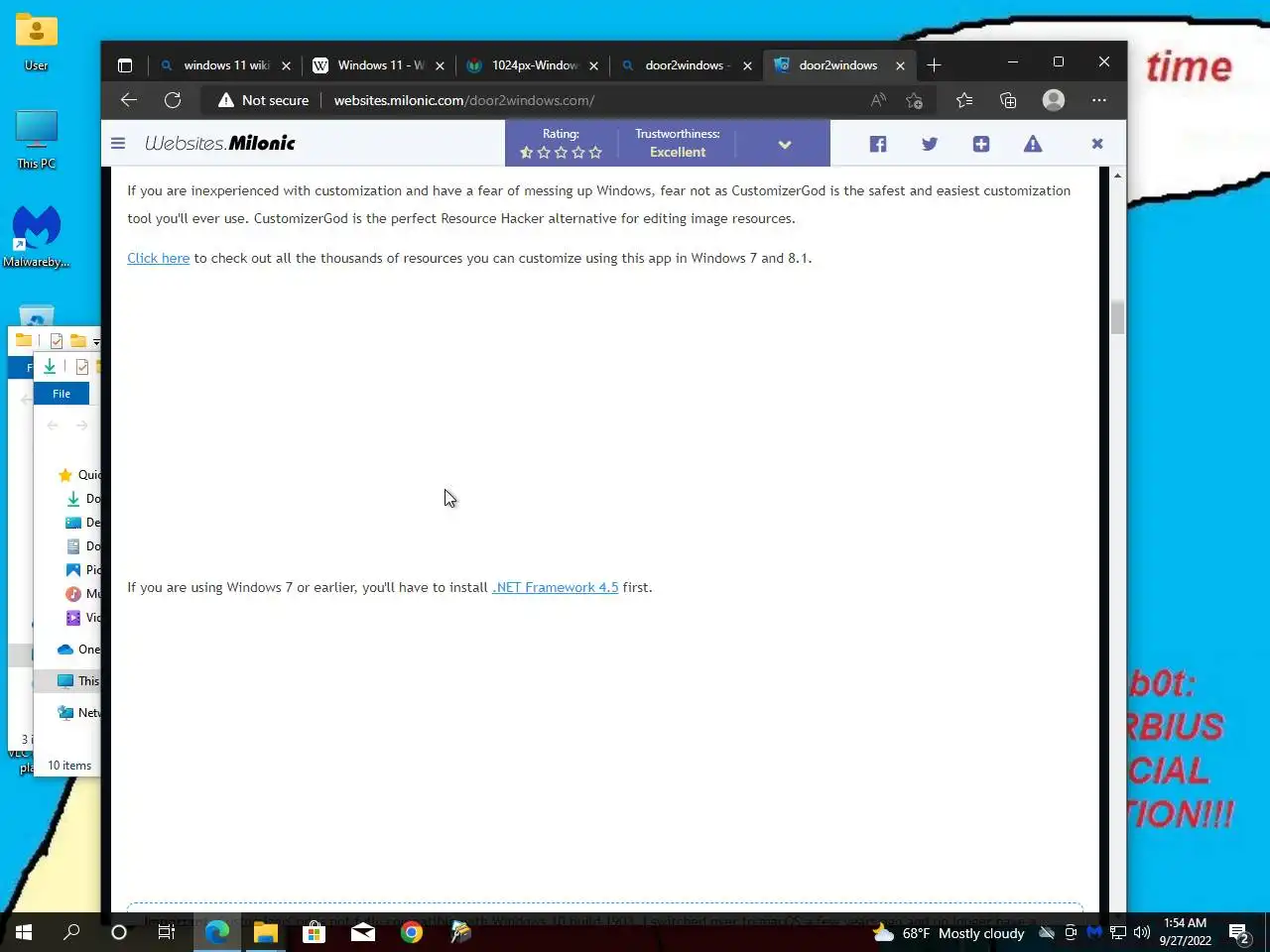Launch Google Chrome from taskbar

click(412, 932)
